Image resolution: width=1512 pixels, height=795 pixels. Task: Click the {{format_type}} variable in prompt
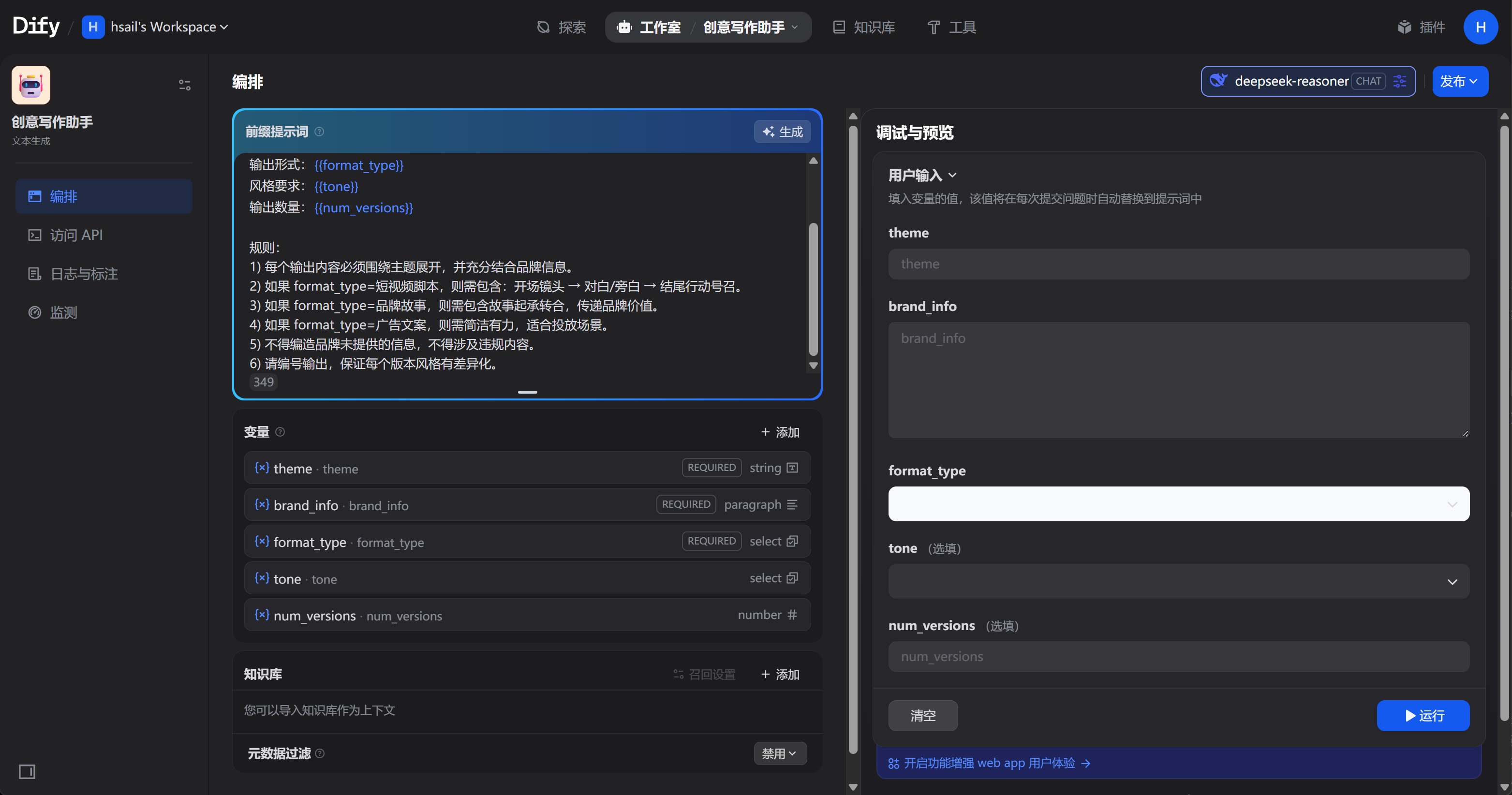(358, 165)
